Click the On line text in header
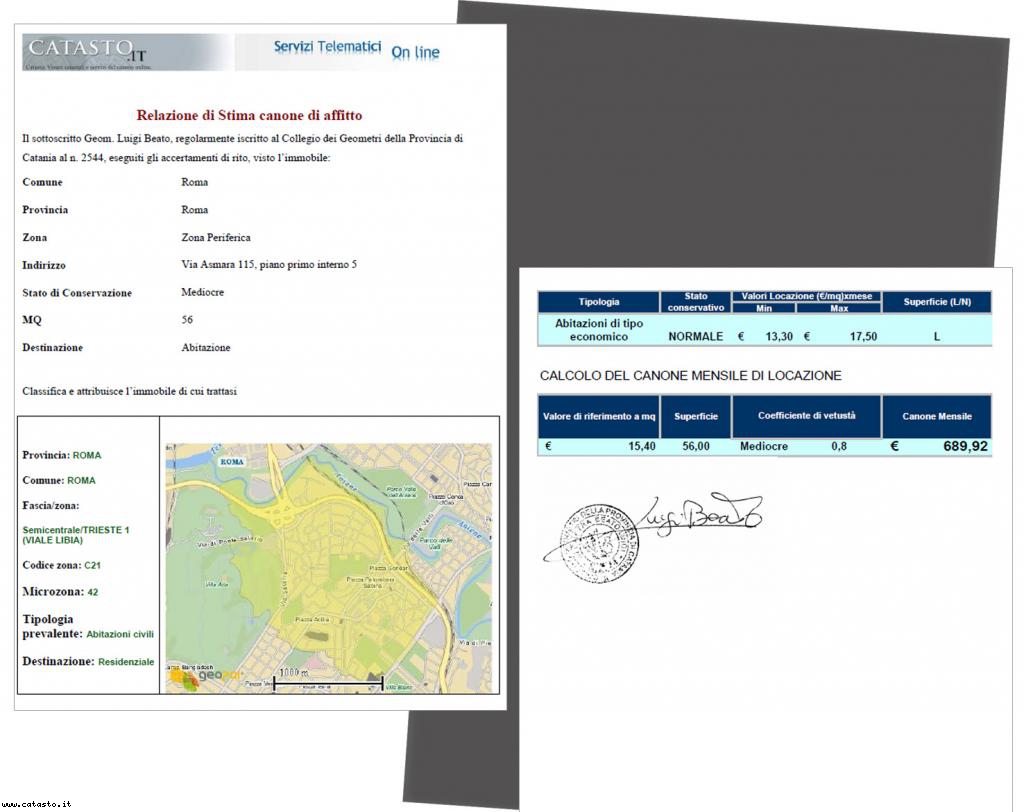This screenshot has height=812, width=1024. click(415, 52)
